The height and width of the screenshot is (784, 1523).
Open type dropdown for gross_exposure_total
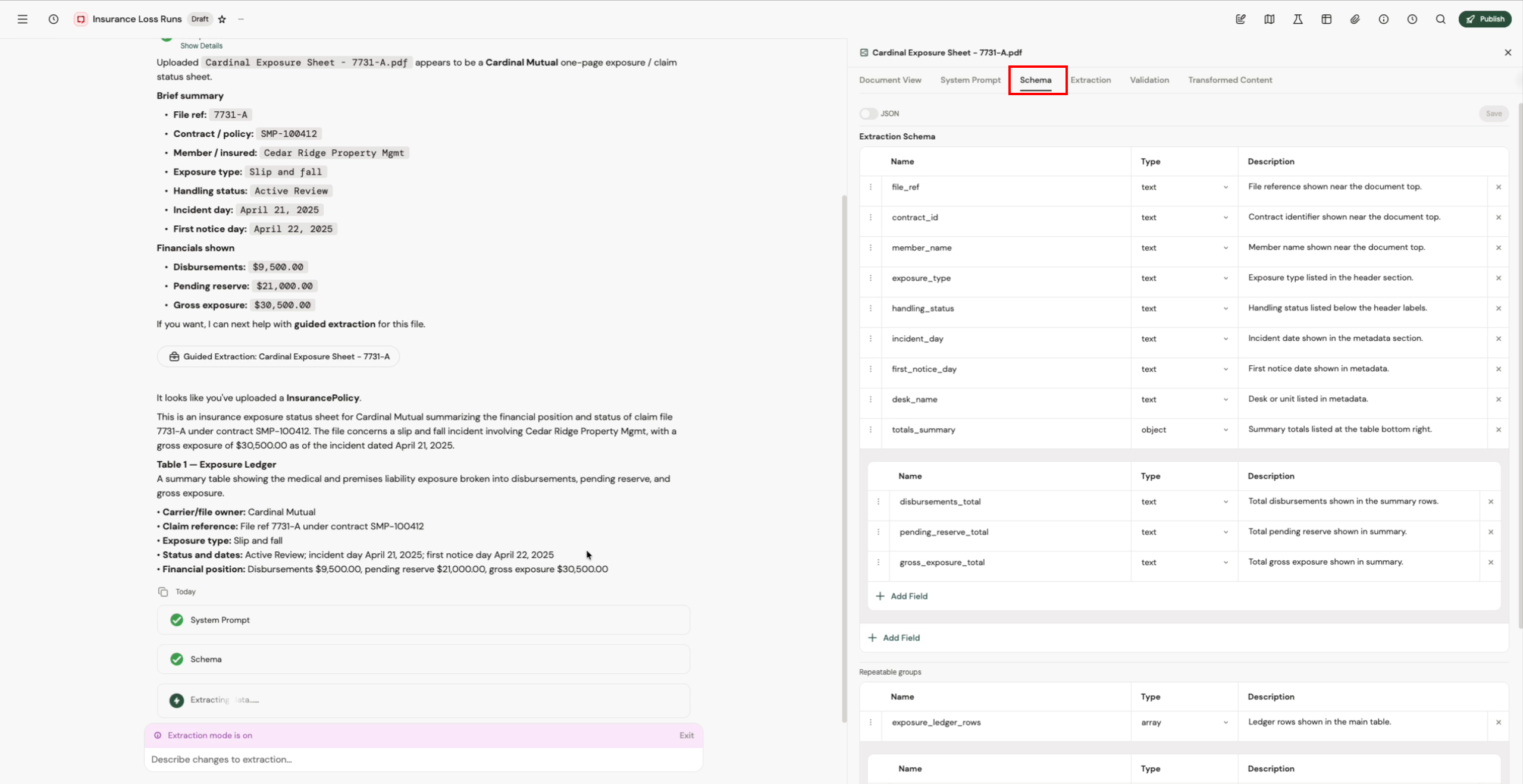1184,562
